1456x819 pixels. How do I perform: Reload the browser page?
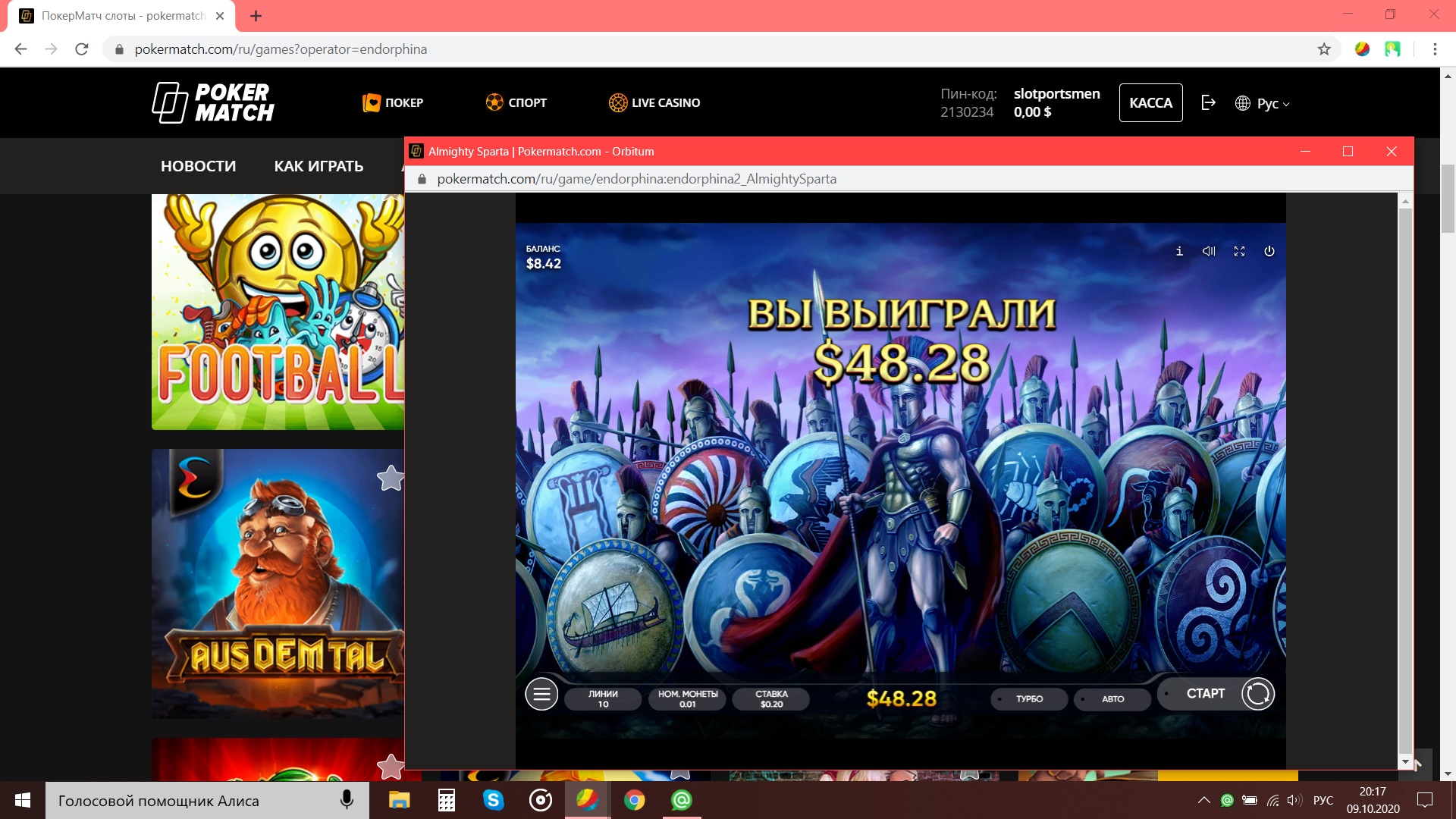82,49
